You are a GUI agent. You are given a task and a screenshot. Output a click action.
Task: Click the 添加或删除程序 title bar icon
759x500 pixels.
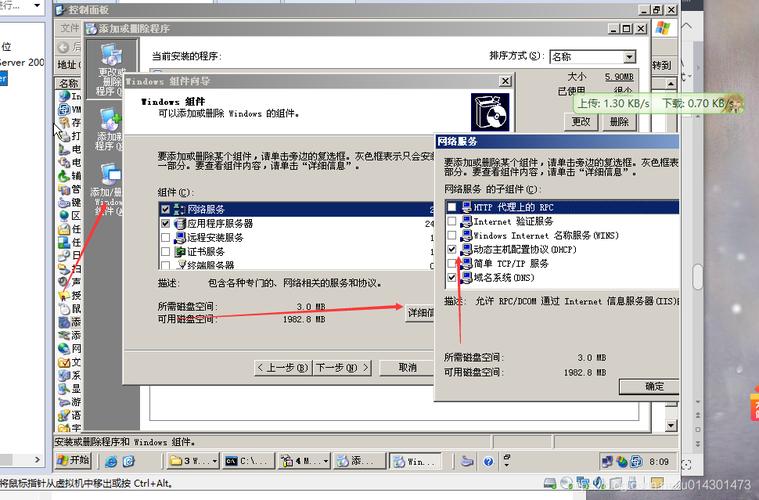[91, 29]
